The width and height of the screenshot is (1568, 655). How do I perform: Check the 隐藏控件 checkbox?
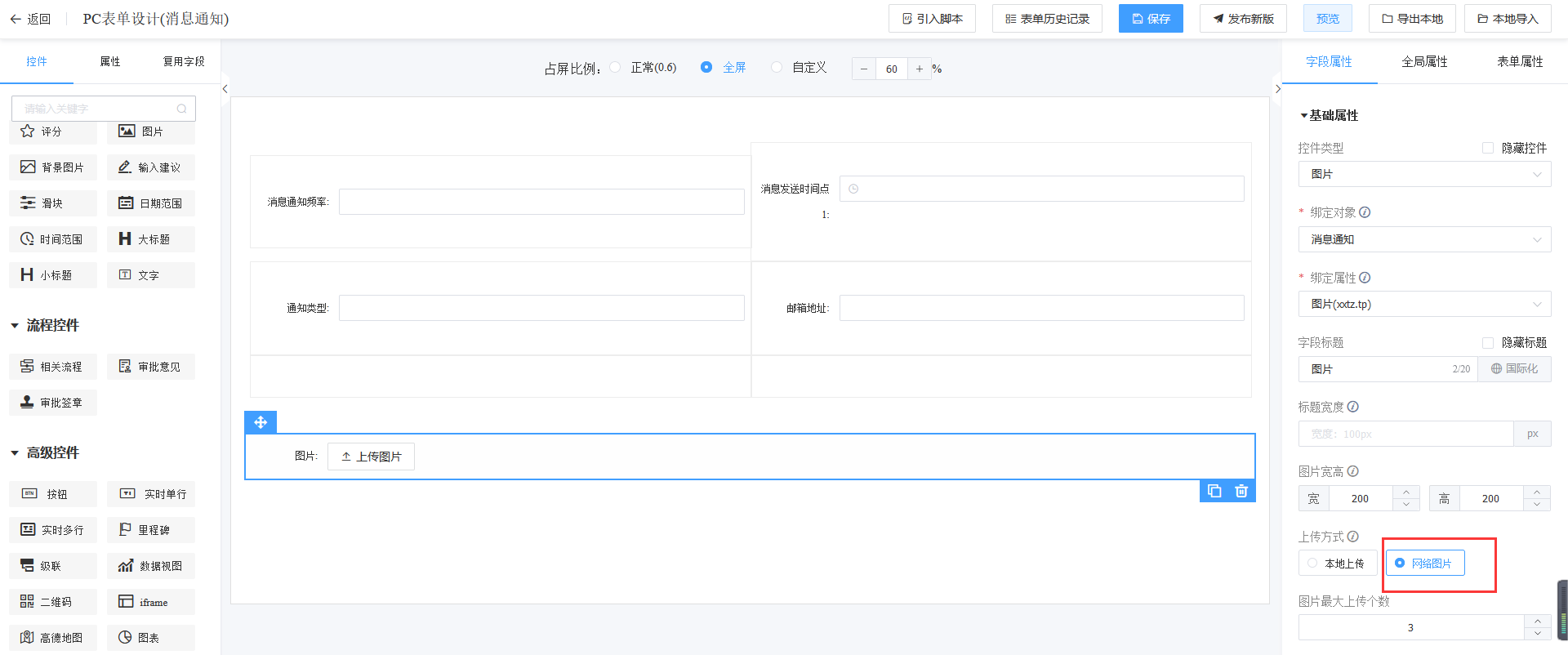(1488, 148)
